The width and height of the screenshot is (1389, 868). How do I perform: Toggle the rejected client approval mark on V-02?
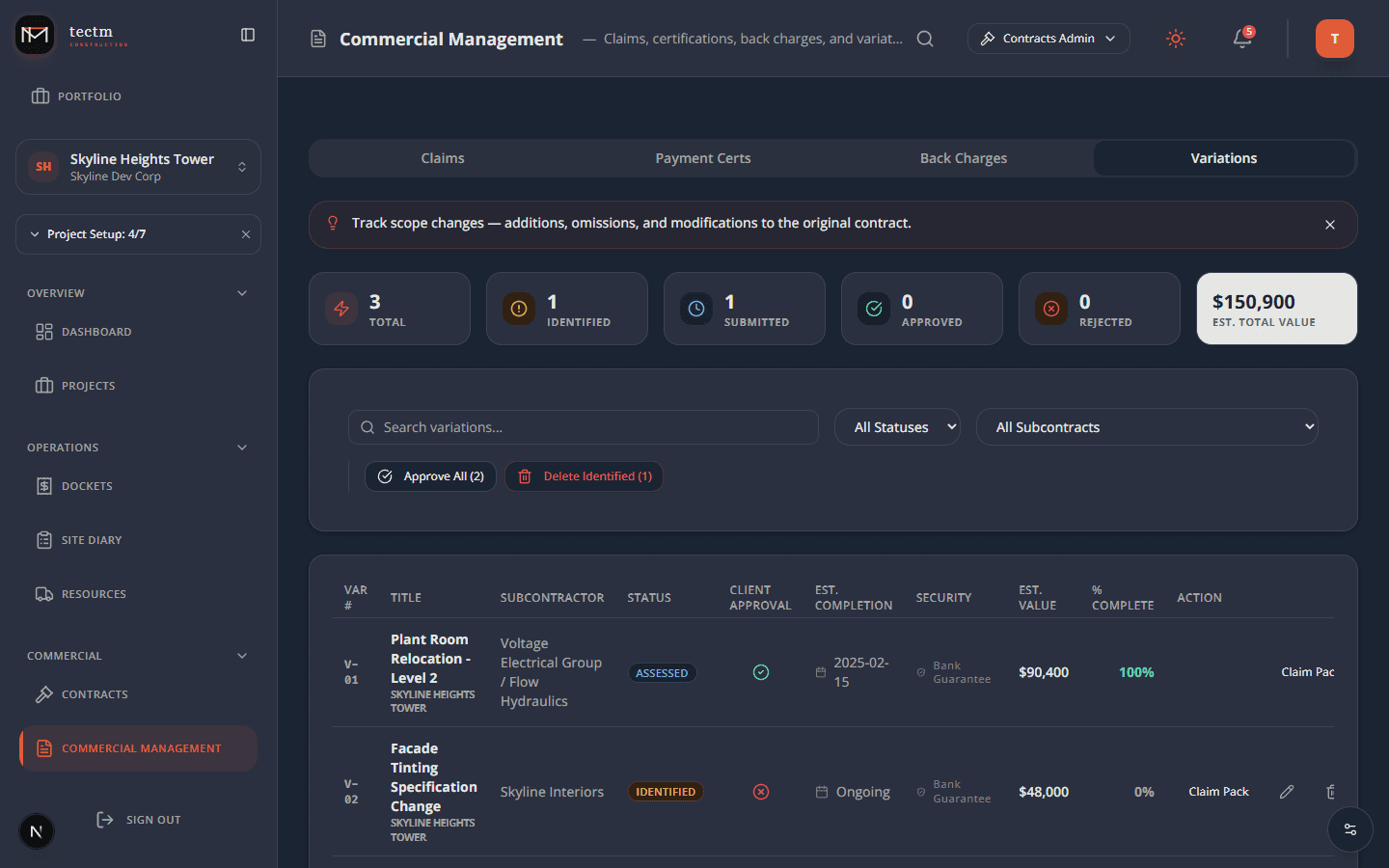tap(761, 791)
